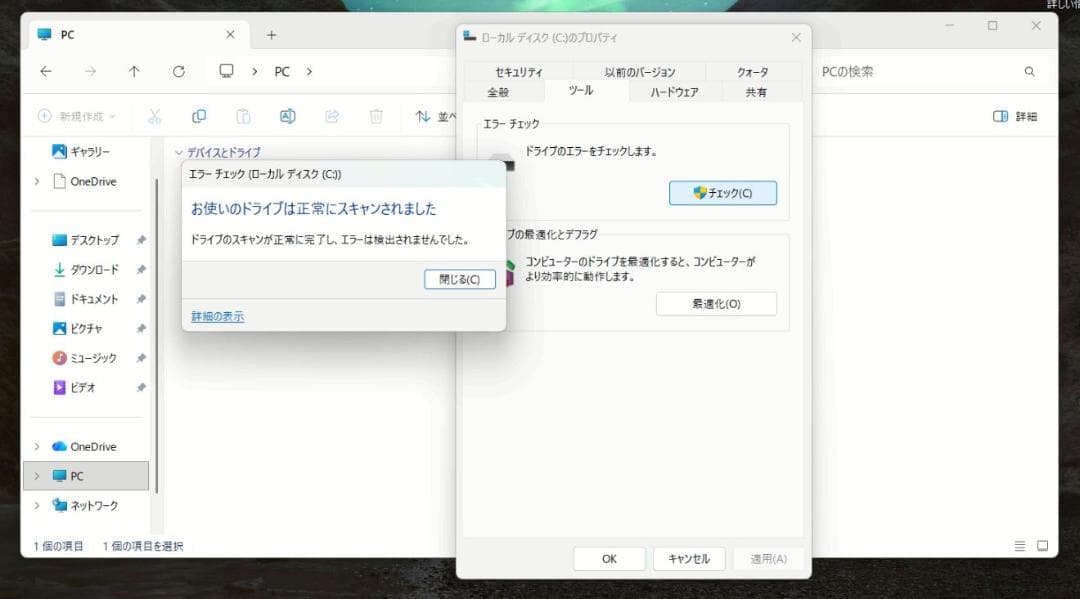Collapse the デバイスとドライブ section

click(x=178, y=151)
